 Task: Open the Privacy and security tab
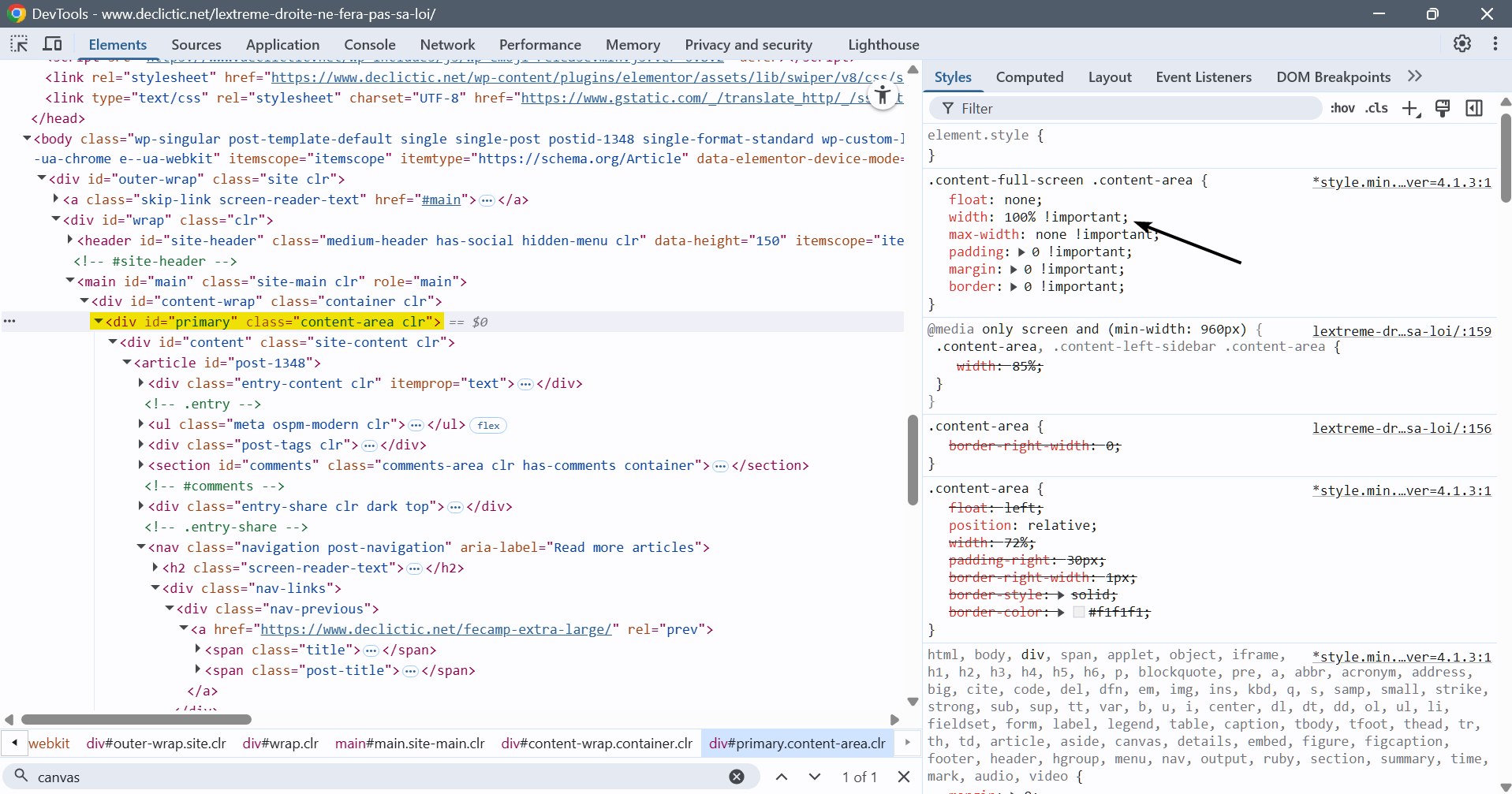[x=749, y=45]
